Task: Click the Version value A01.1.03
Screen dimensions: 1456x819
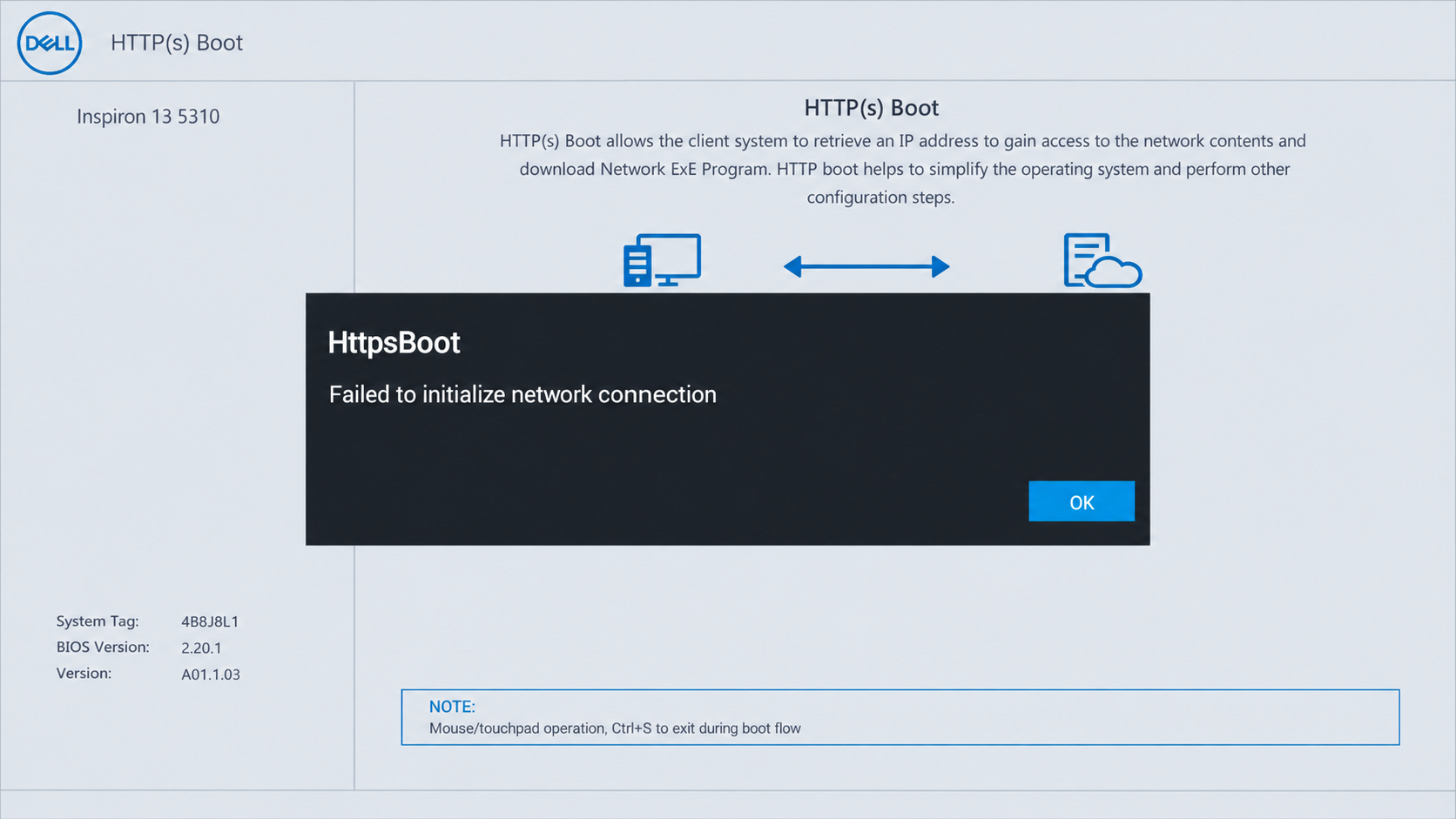Action: [211, 675]
